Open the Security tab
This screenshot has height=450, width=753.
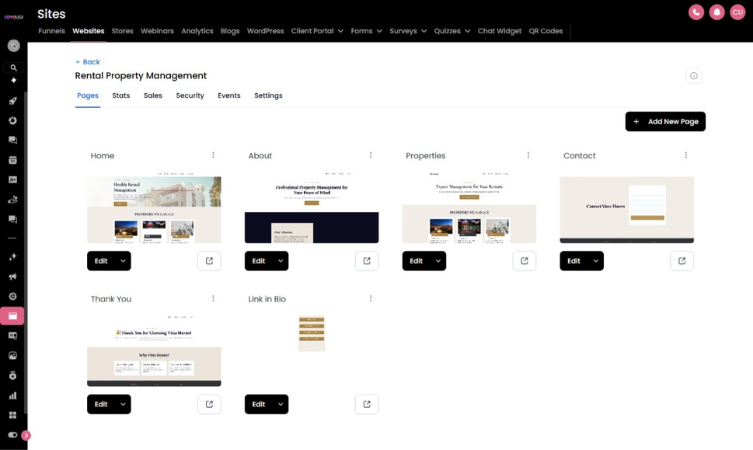pos(190,96)
